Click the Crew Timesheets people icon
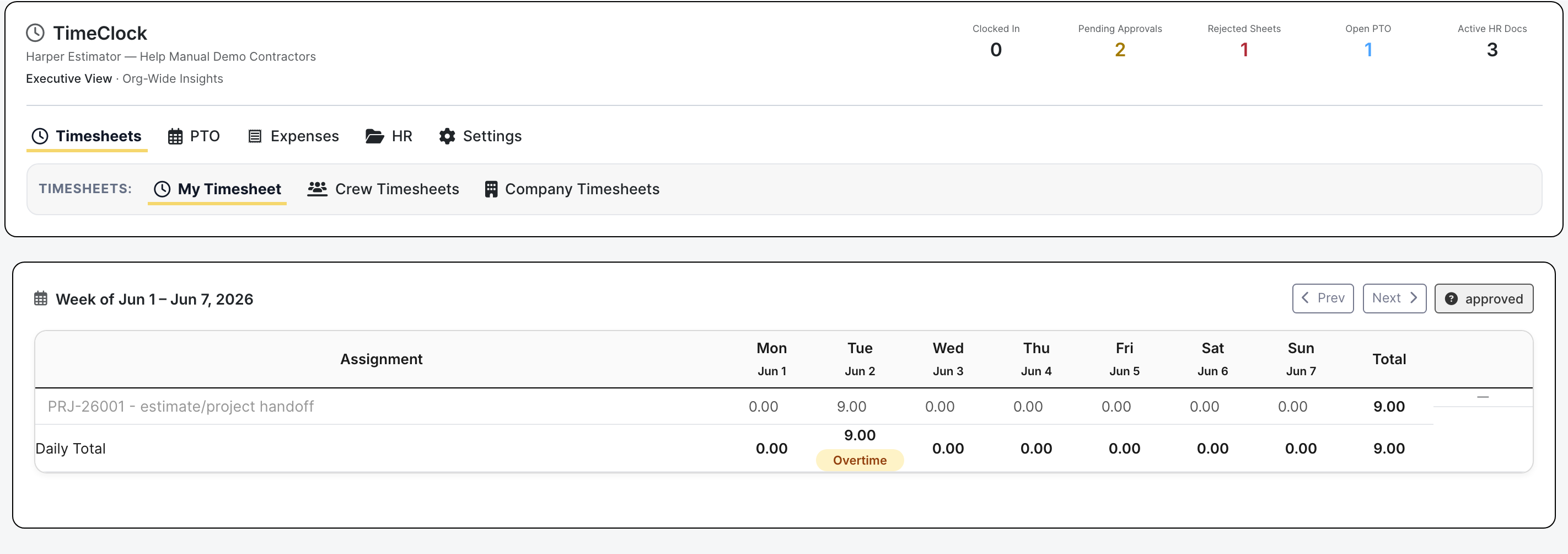Screen dimensions: 1568x554 317,189
